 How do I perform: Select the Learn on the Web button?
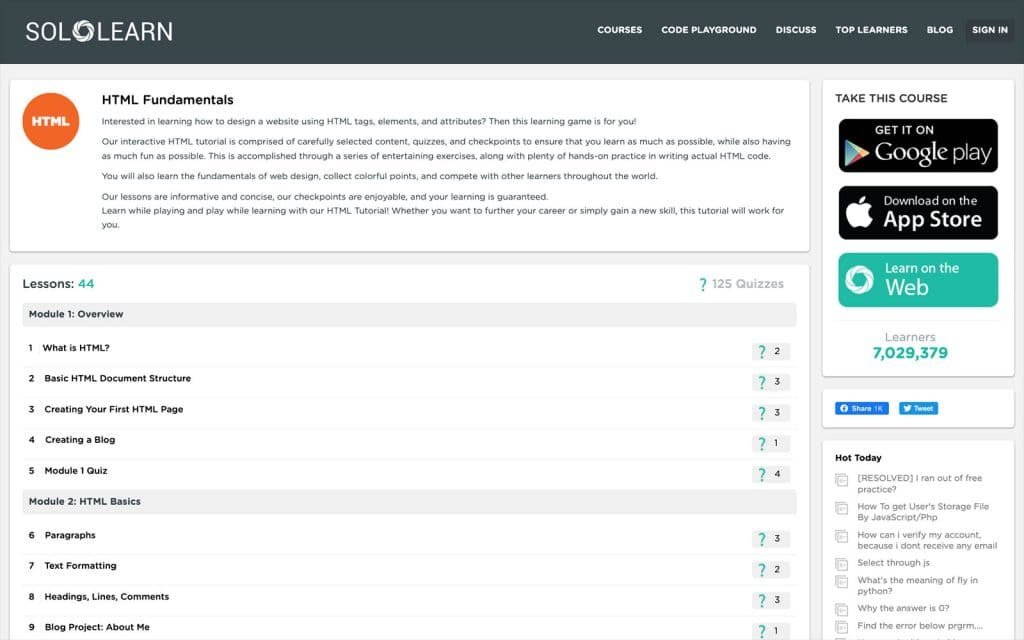click(917, 280)
